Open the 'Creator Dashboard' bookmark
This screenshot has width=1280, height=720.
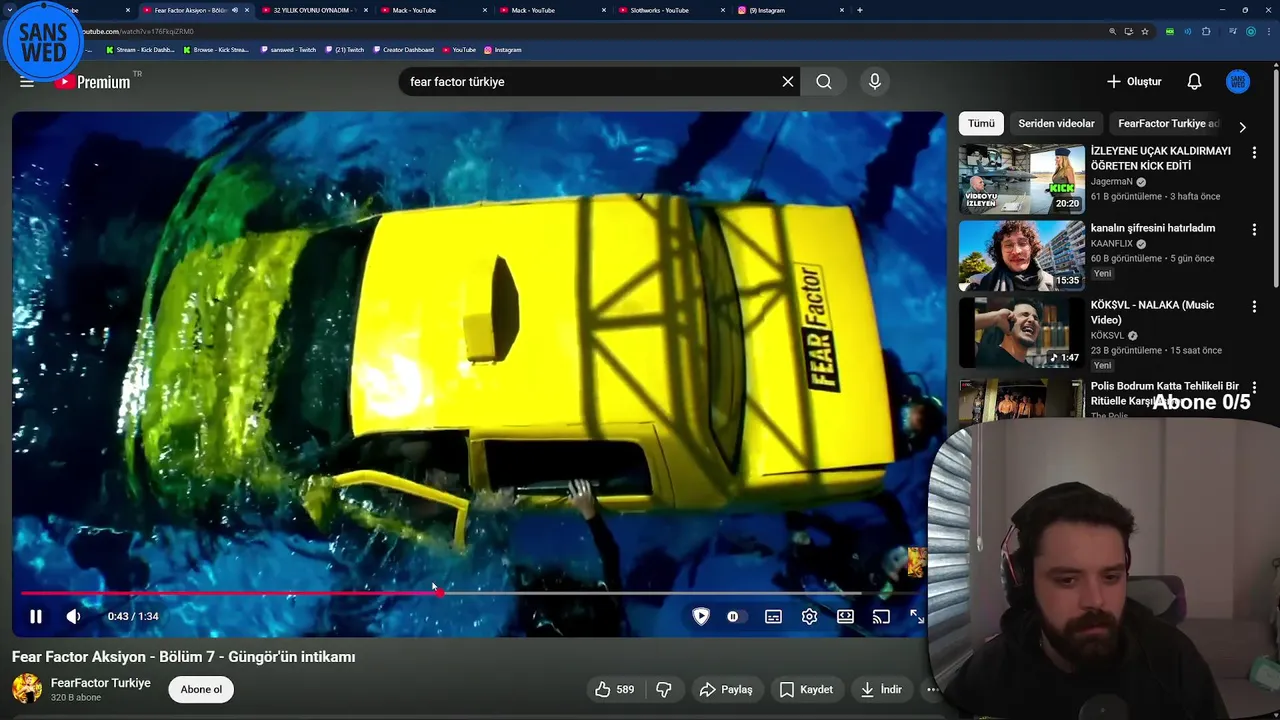click(403, 49)
